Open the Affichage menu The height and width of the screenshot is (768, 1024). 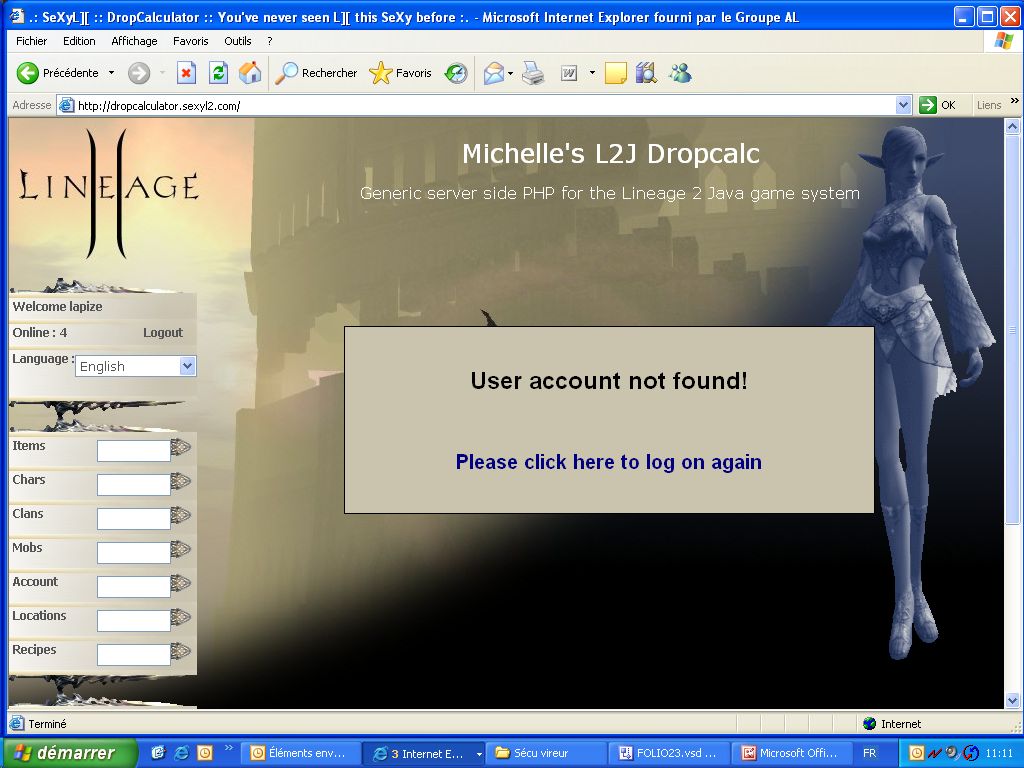click(134, 41)
